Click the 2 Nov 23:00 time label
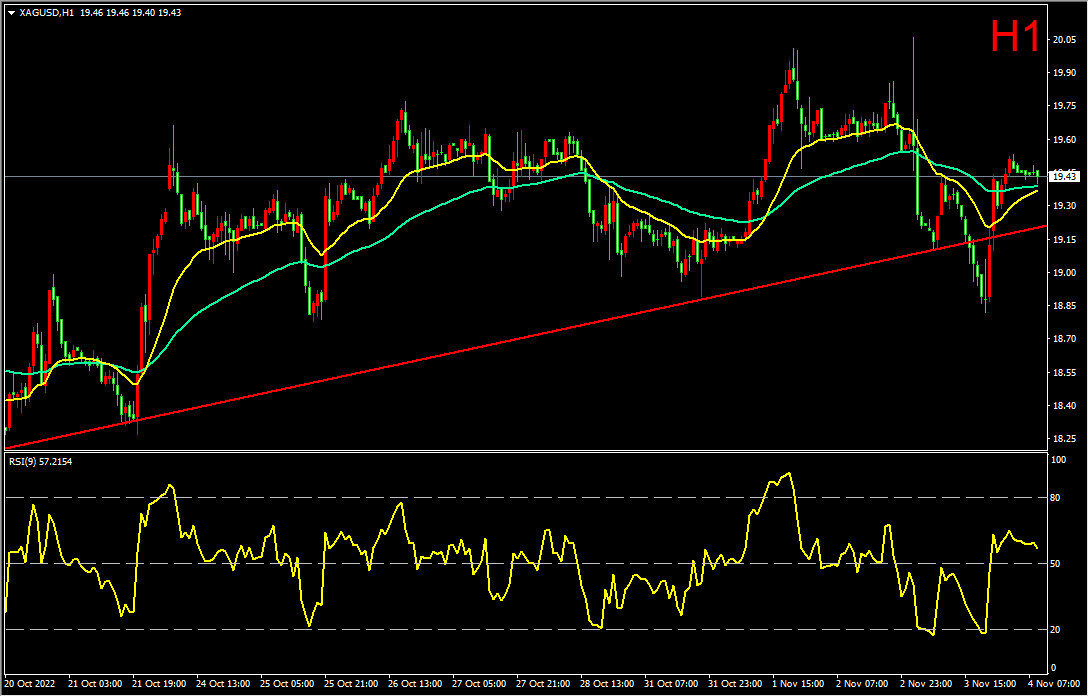 [x=926, y=684]
